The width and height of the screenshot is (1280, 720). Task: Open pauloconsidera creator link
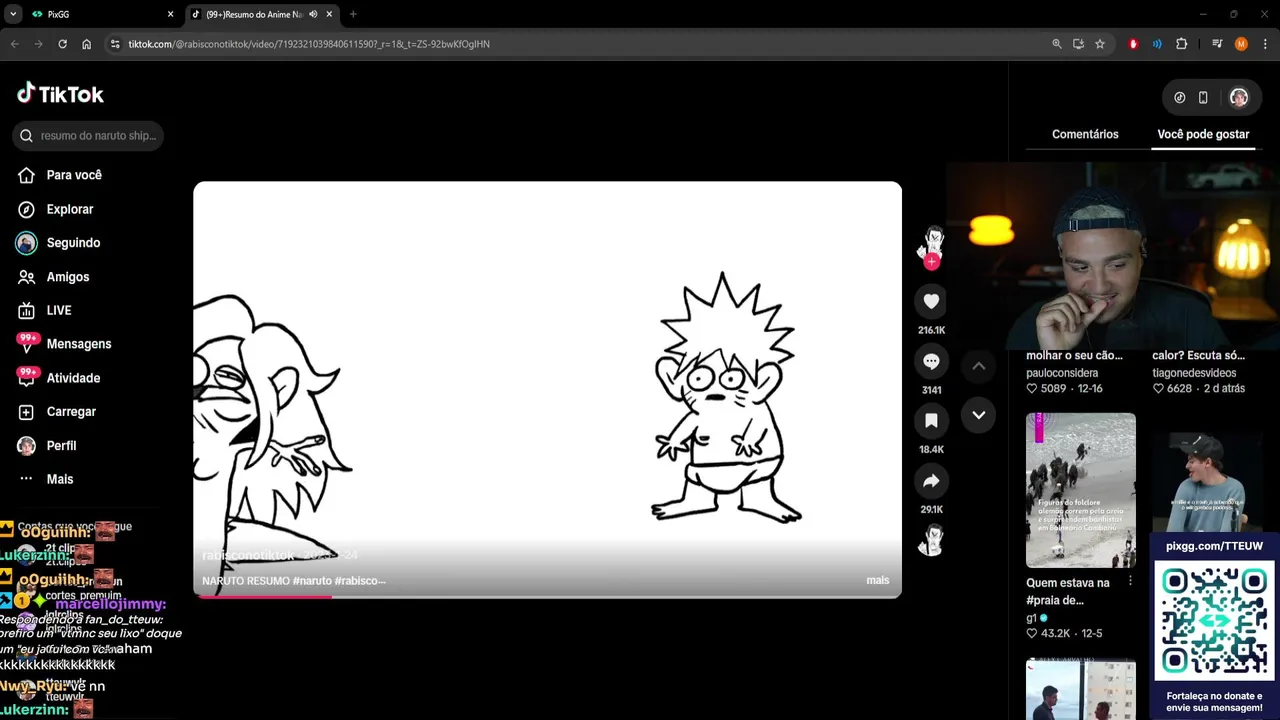1062,373
